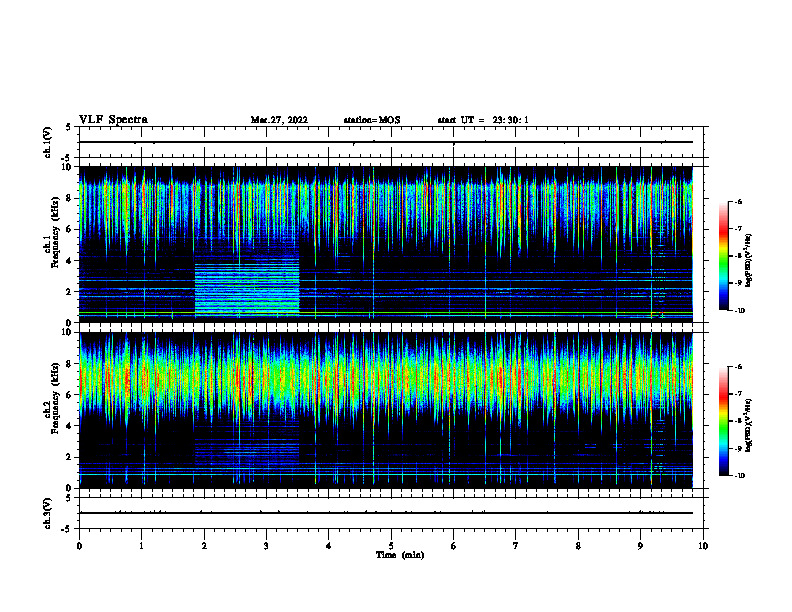The height and width of the screenshot is (612, 792).
Task: Click the "Time (min)" x-axis label
Action: pos(400,555)
